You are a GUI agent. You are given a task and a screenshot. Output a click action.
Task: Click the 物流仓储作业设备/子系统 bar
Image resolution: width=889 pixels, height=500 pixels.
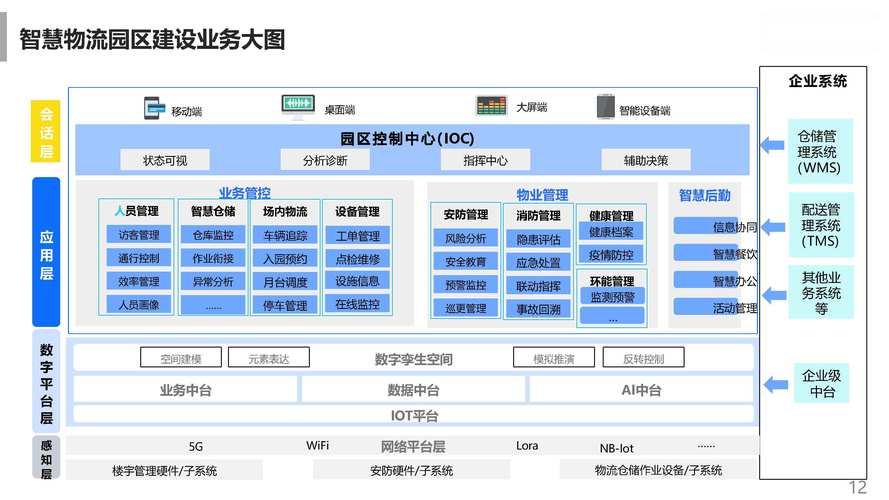[658, 470]
